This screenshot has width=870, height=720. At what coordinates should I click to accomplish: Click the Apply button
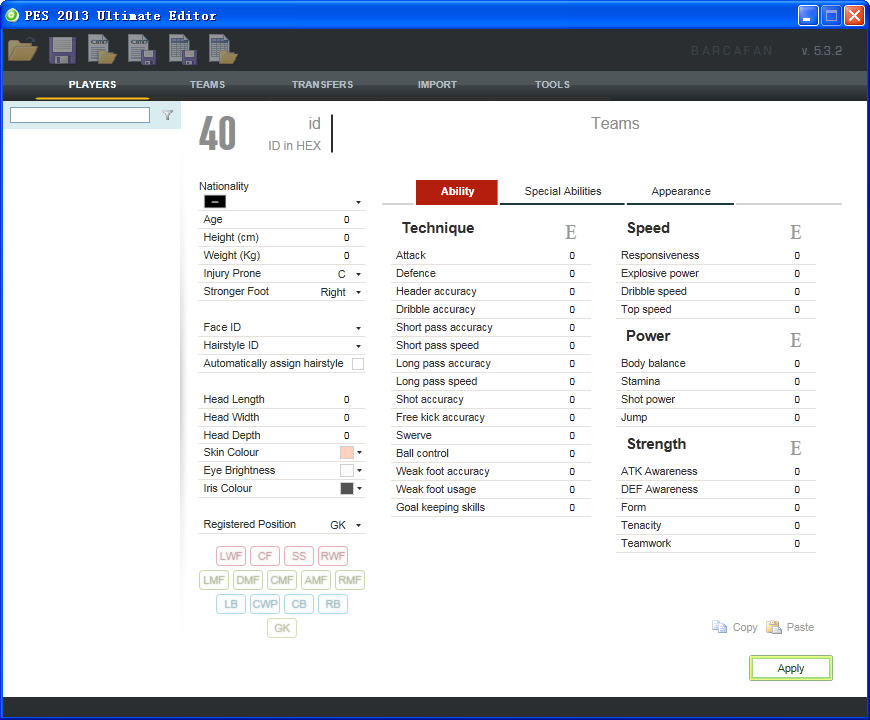tap(791, 668)
